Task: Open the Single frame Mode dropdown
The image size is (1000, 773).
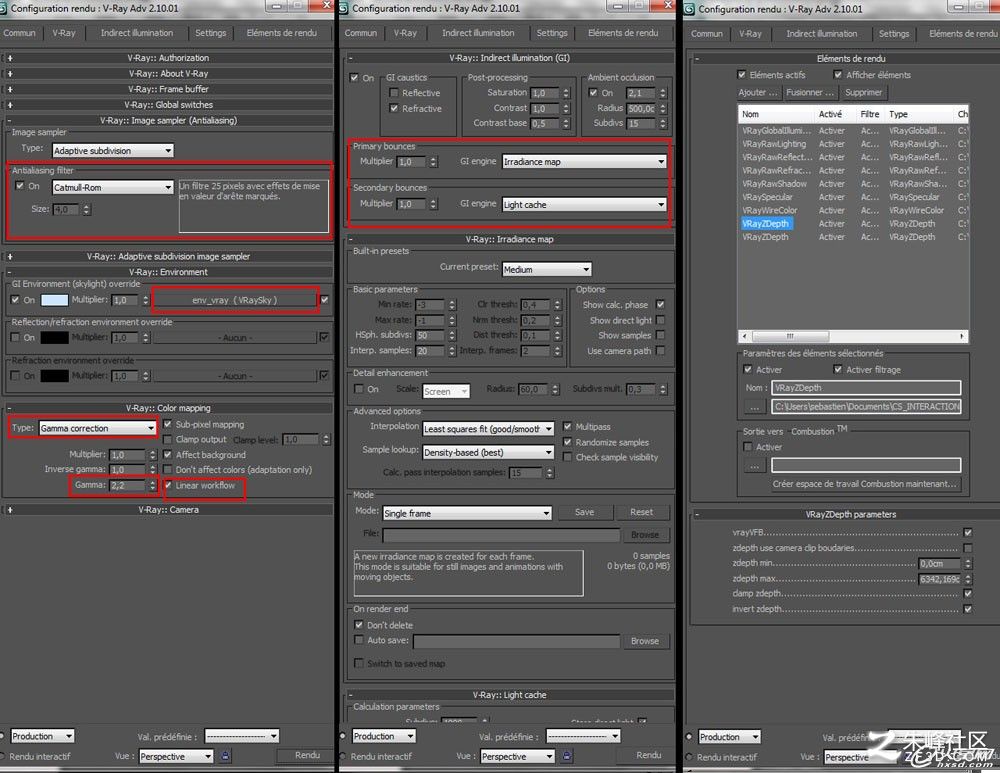Action: click(467, 513)
